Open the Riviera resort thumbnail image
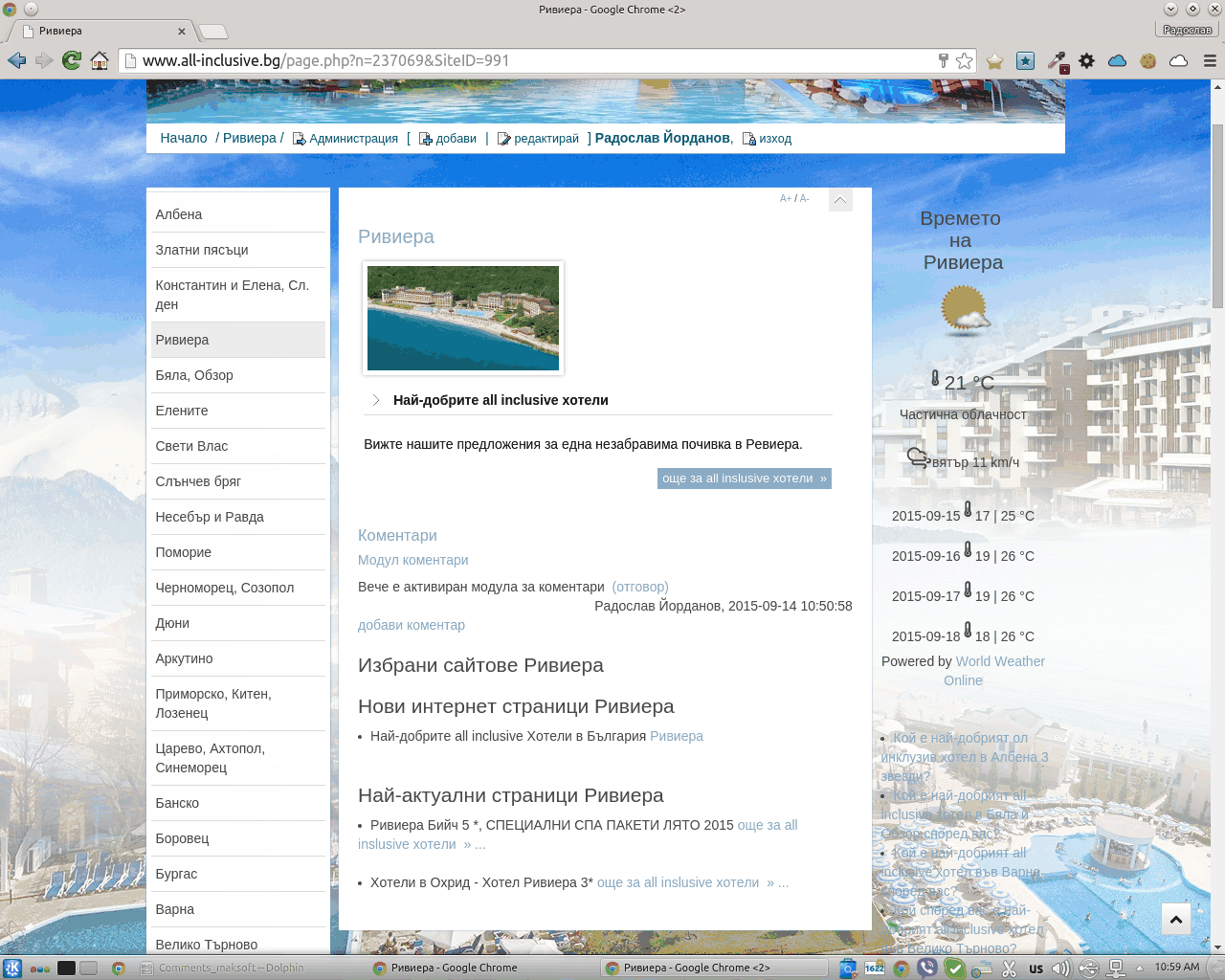The width and height of the screenshot is (1225, 980). (463, 318)
